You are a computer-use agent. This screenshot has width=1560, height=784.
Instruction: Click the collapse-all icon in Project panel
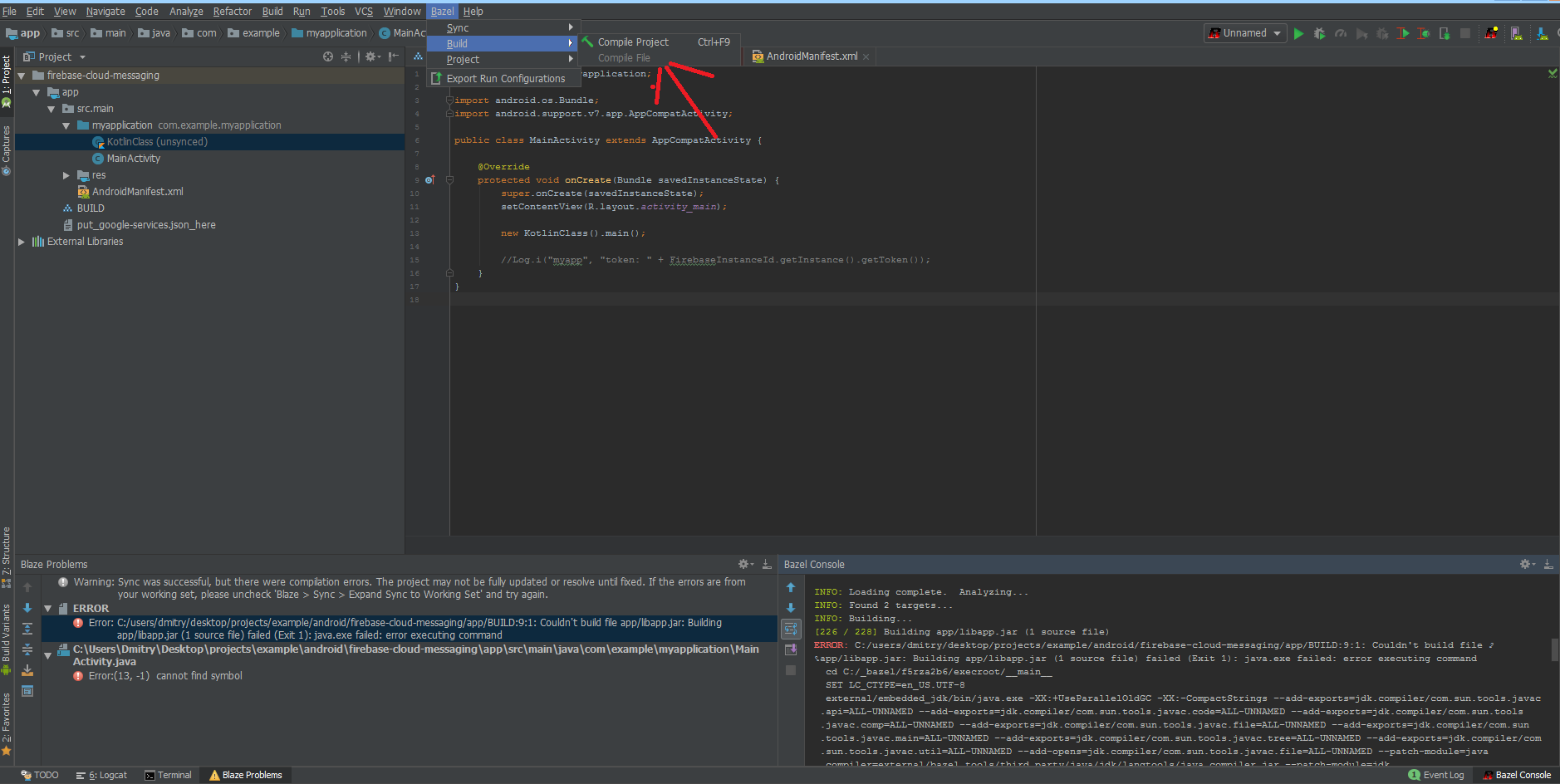click(346, 56)
